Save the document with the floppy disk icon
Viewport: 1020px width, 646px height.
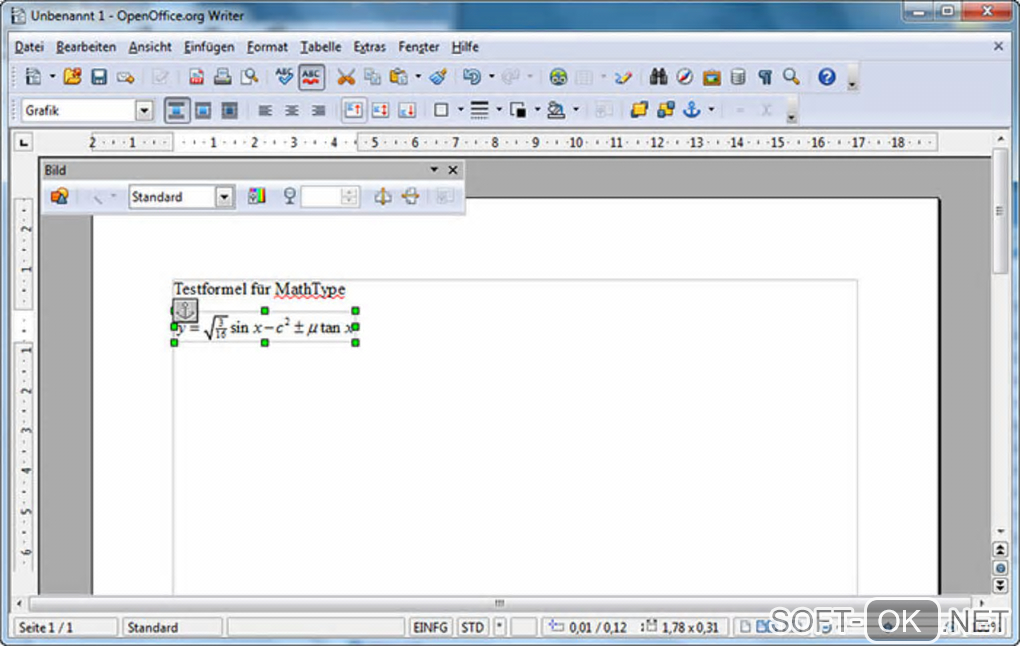(99, 77)
